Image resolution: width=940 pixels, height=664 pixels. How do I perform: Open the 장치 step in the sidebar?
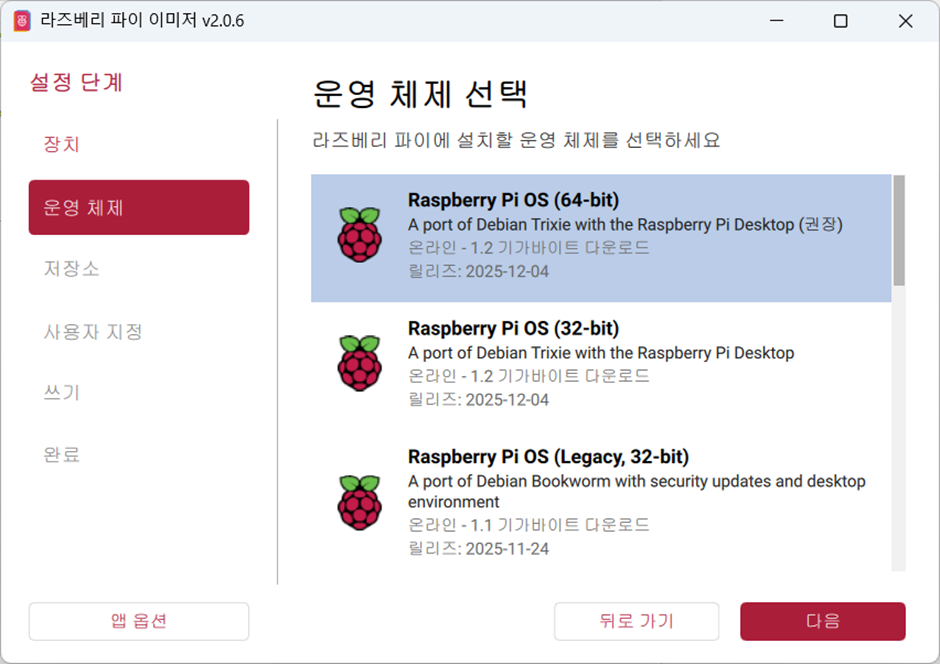point(61,144)
